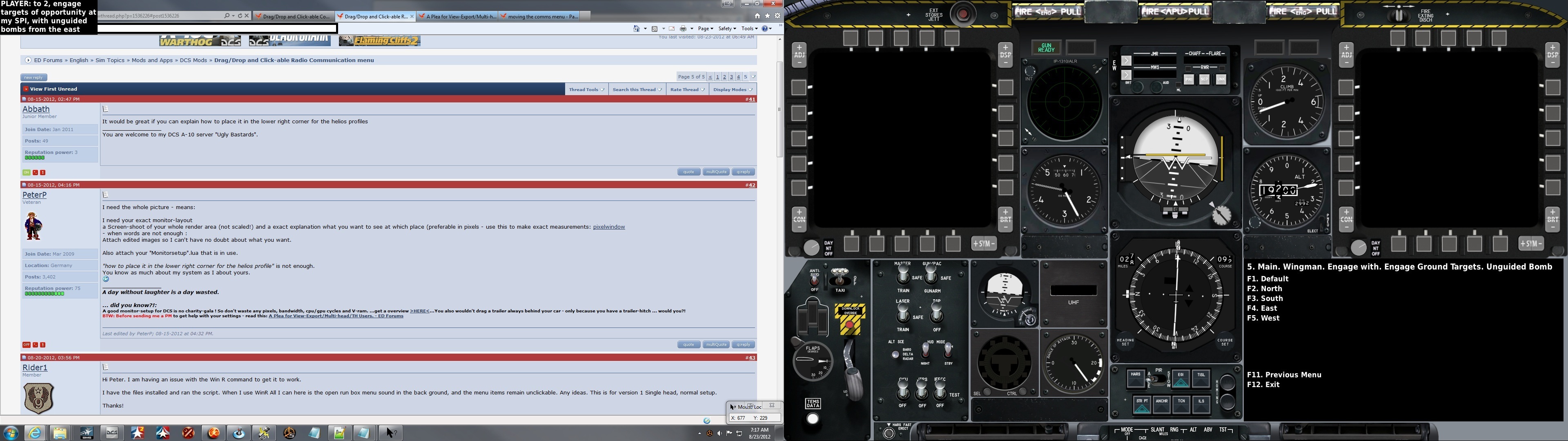The height and width of the screenshot is (441, 1568).
Task: Open the pixelwindow link in PeterP's post
Action: pos(609,227)
